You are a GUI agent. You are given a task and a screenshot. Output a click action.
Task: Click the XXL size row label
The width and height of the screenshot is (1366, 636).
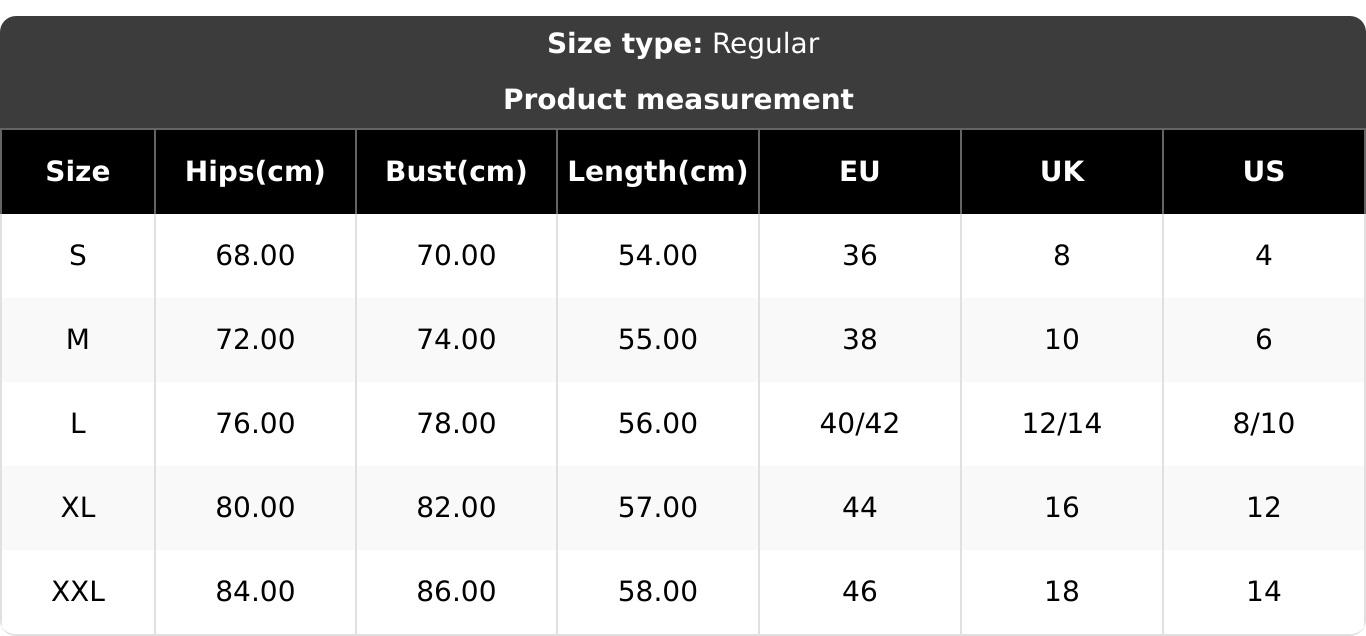[x=78, y=592]
